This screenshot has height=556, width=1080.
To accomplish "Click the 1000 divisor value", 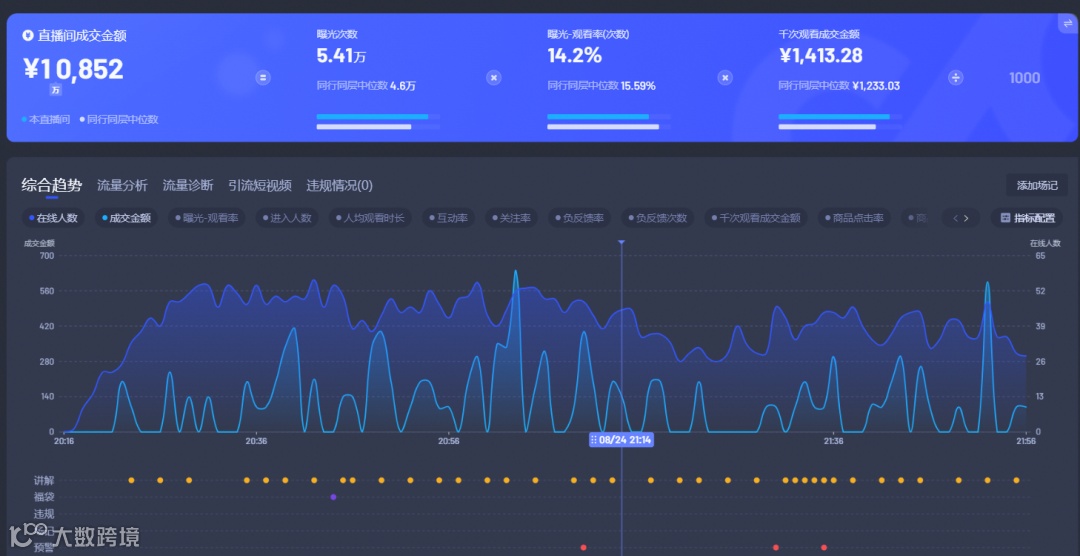I will click(x=1024, y=78).
